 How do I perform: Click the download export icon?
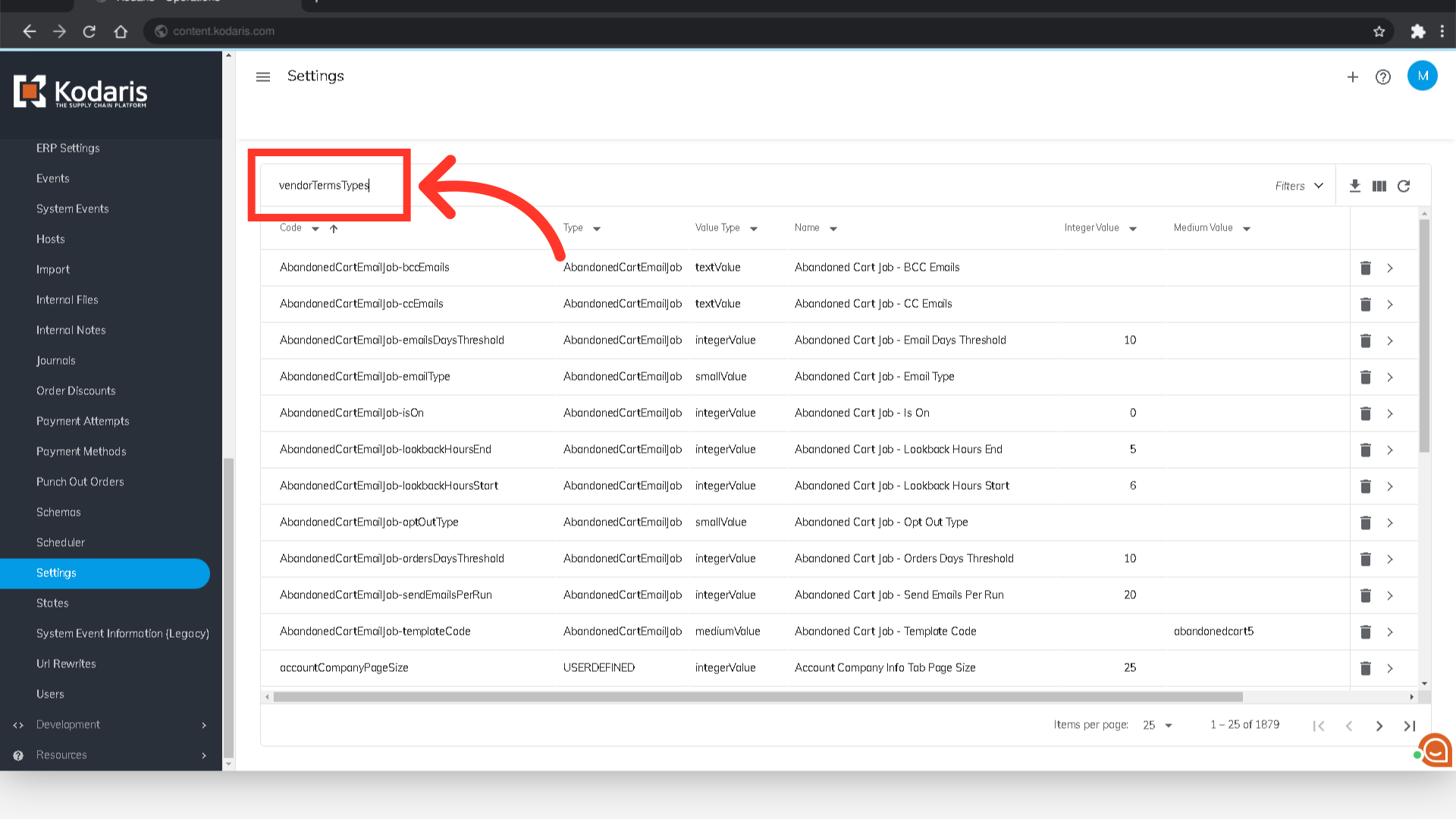[1355, 186]
